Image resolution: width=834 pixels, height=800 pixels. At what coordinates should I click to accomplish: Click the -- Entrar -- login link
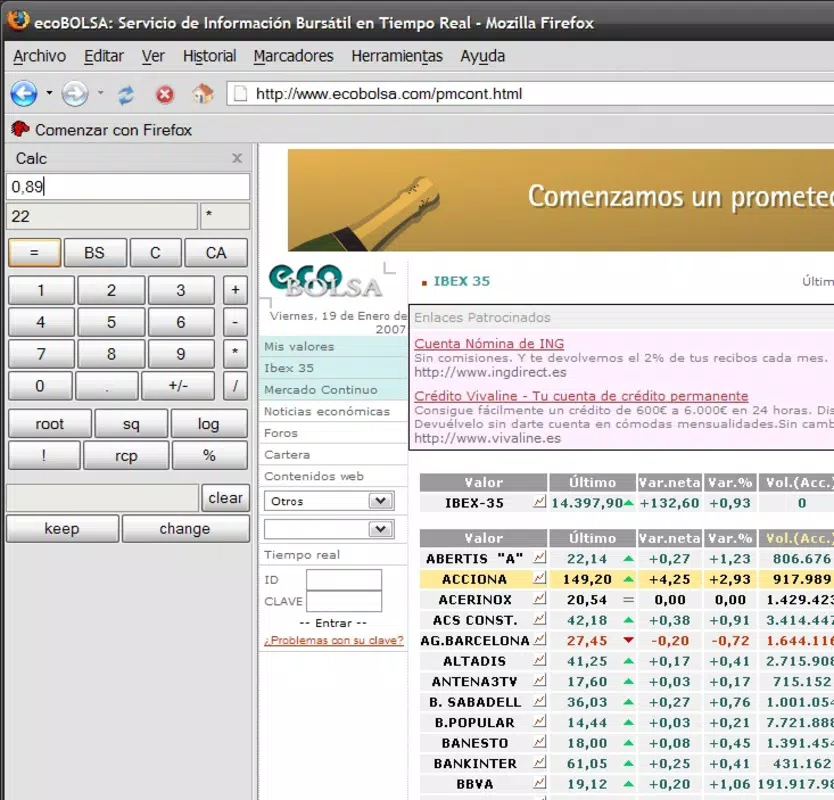click(x=333, y=623)
